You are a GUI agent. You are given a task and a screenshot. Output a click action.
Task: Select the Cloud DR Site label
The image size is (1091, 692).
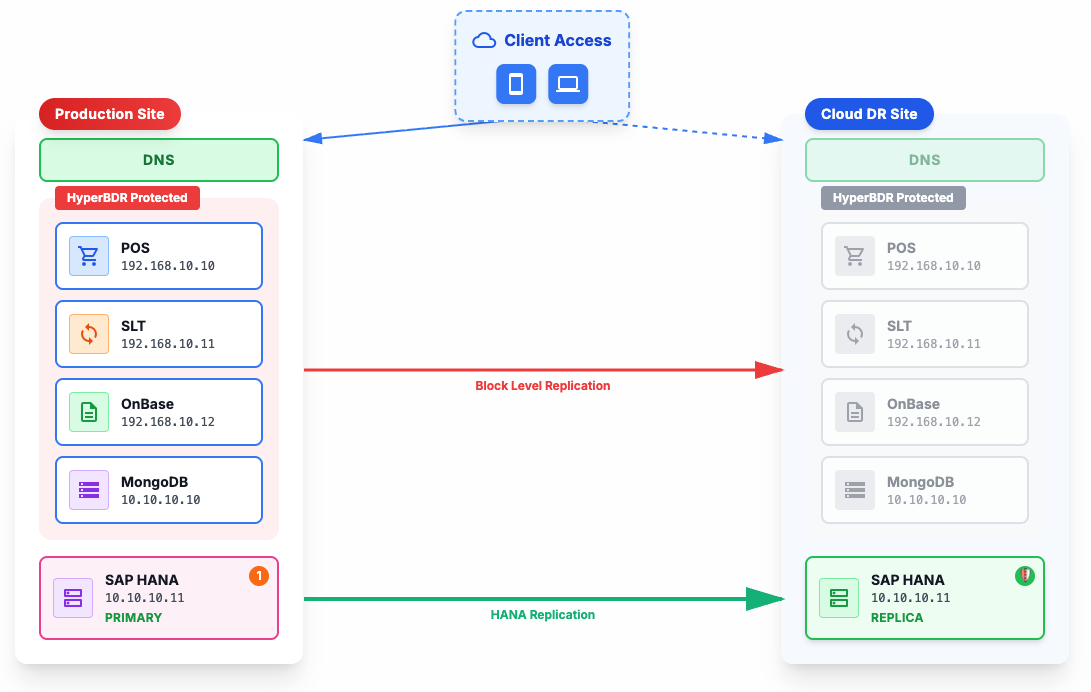click(869, 114)
